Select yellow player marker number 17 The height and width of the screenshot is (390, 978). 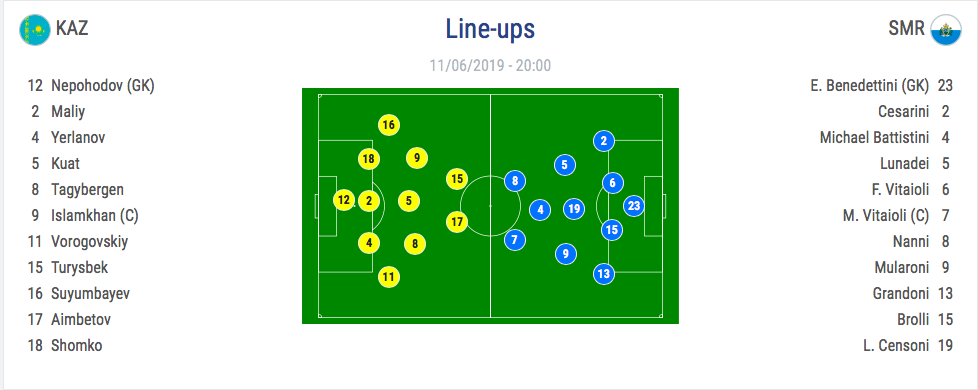(457, 222)
